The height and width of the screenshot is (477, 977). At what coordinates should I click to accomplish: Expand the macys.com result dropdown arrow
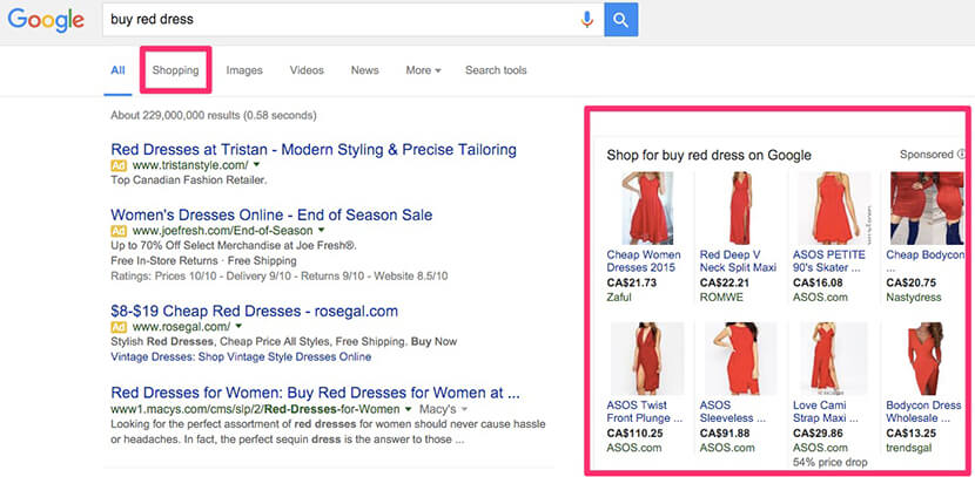pos(408,409)
